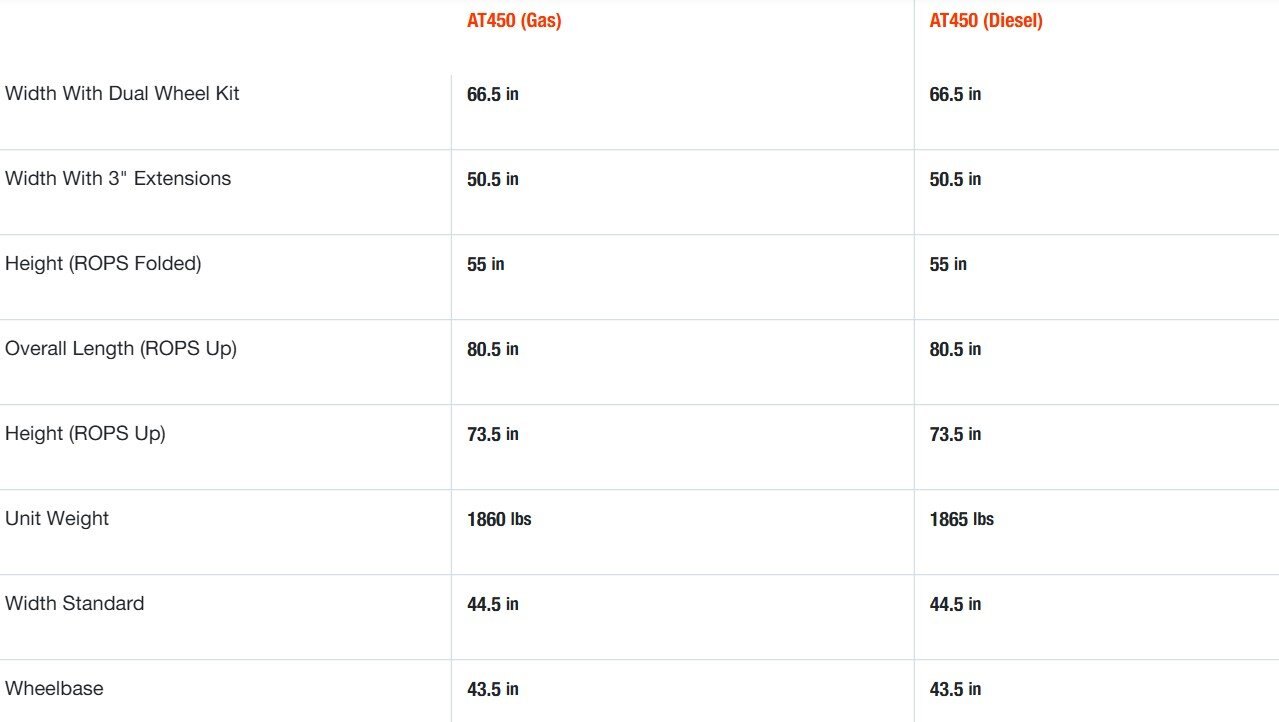Select the Width With Dual Wheel Kit label
The image size is (1279, 722).
pyautogui.click(x=122, y=94)
